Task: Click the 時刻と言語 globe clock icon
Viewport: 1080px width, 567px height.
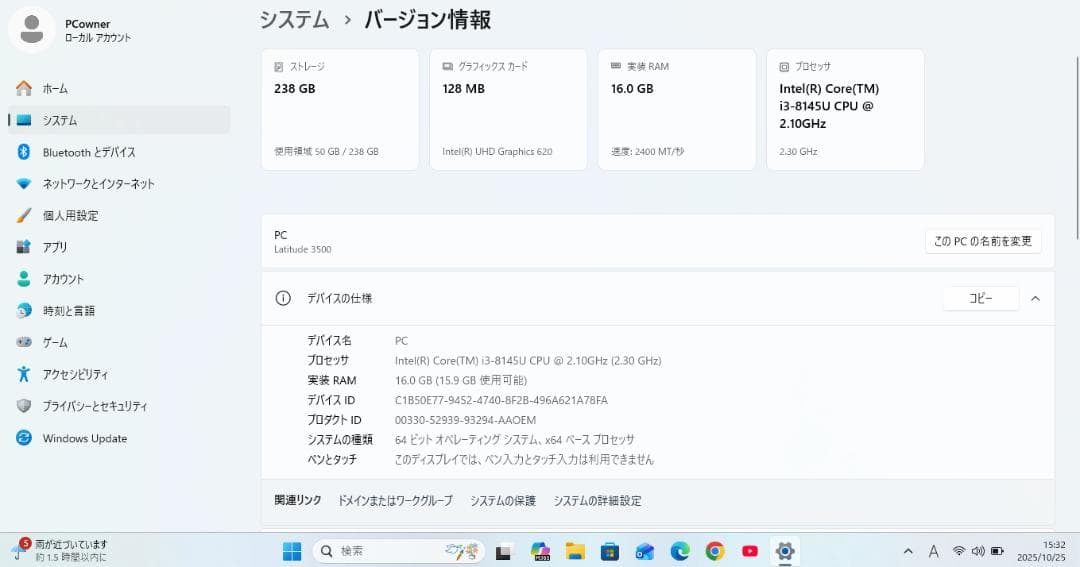Action: [24, 311]
